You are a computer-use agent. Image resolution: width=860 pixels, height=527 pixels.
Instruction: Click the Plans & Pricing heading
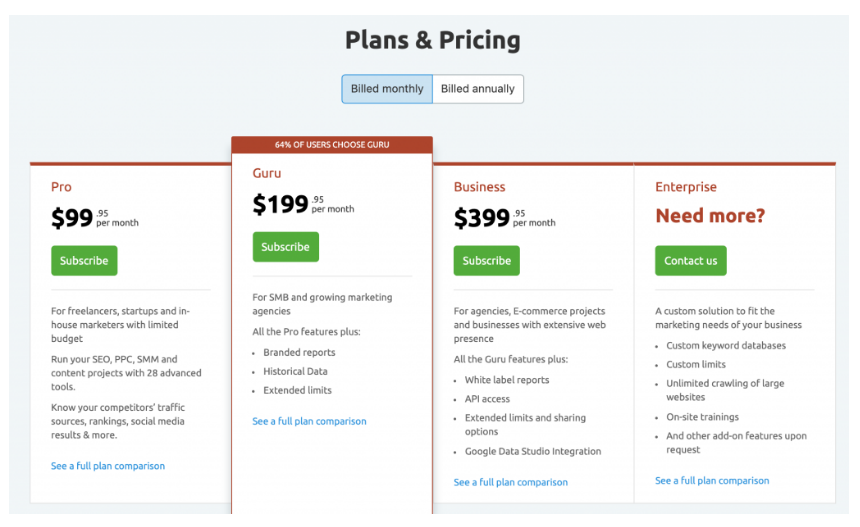tap(432, 41)
